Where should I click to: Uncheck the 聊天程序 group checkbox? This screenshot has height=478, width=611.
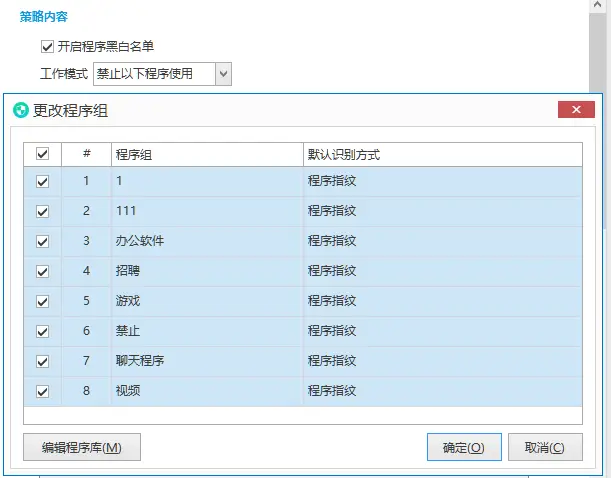tap(42, 361)
